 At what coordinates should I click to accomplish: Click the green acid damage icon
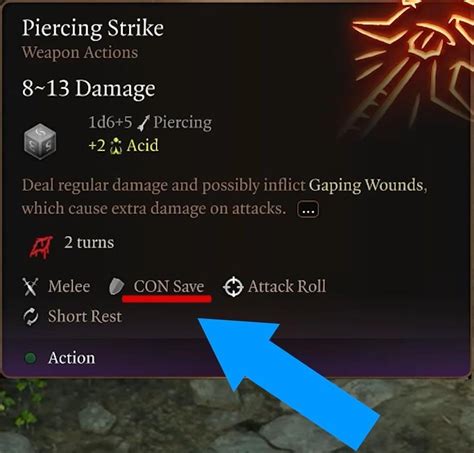(x=116, y=146)
